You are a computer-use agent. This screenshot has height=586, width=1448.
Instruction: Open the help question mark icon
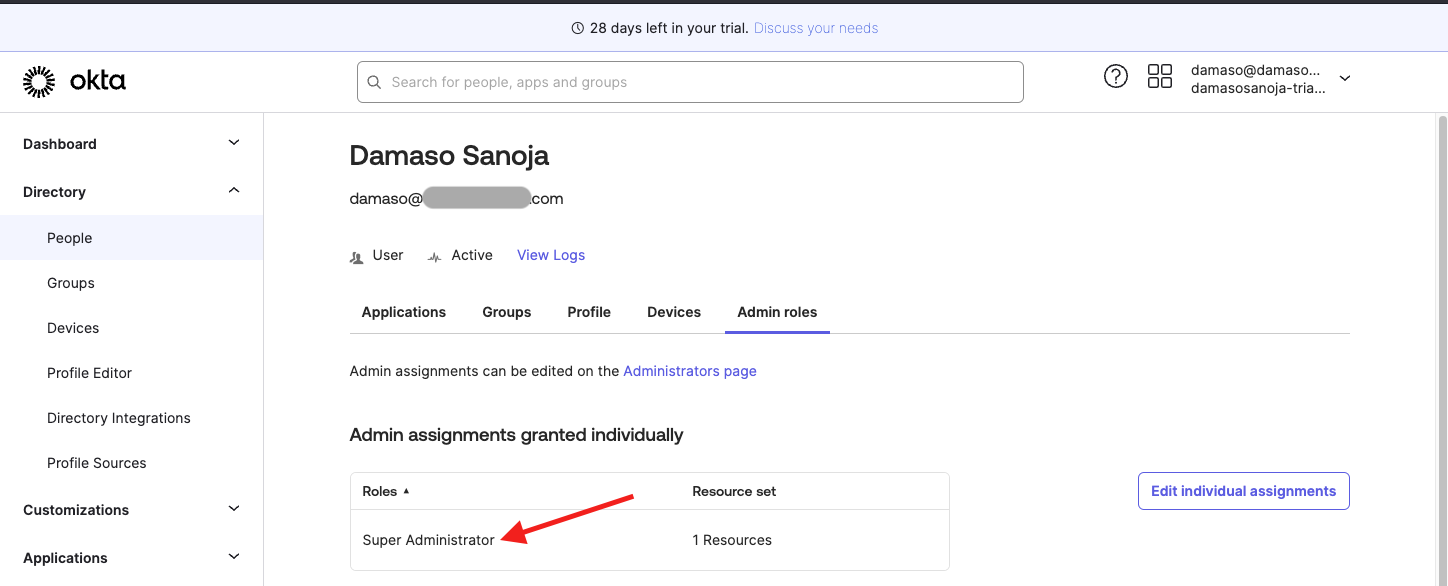(1116, 76)
